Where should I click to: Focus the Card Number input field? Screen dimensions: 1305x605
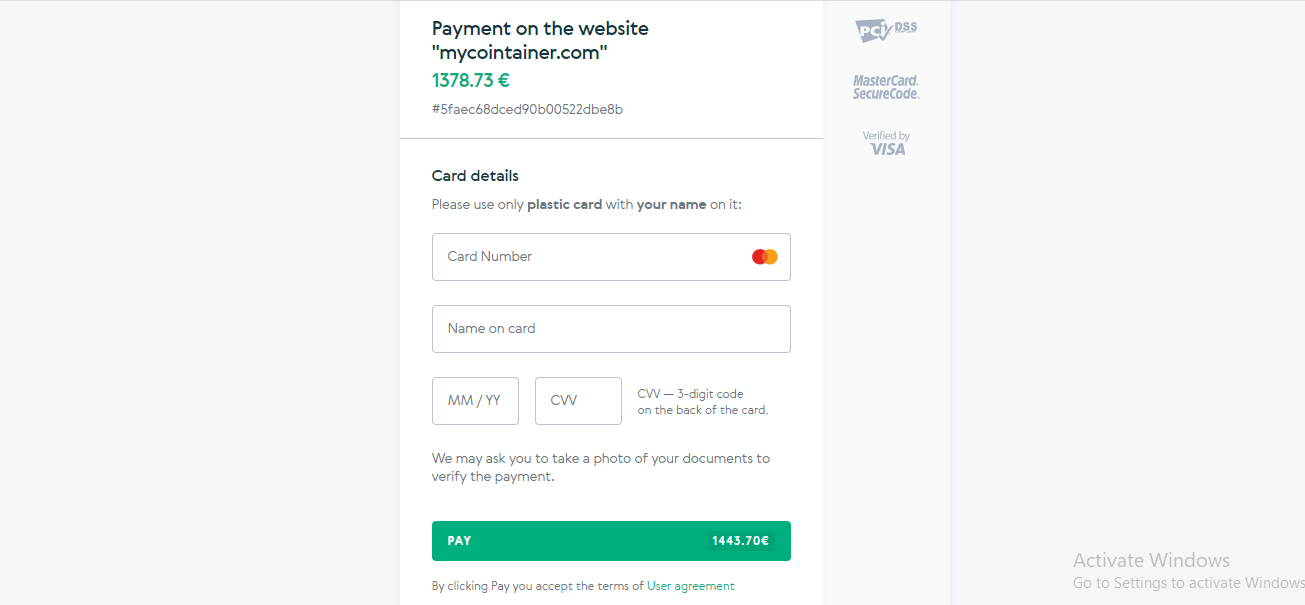(611, 257)
